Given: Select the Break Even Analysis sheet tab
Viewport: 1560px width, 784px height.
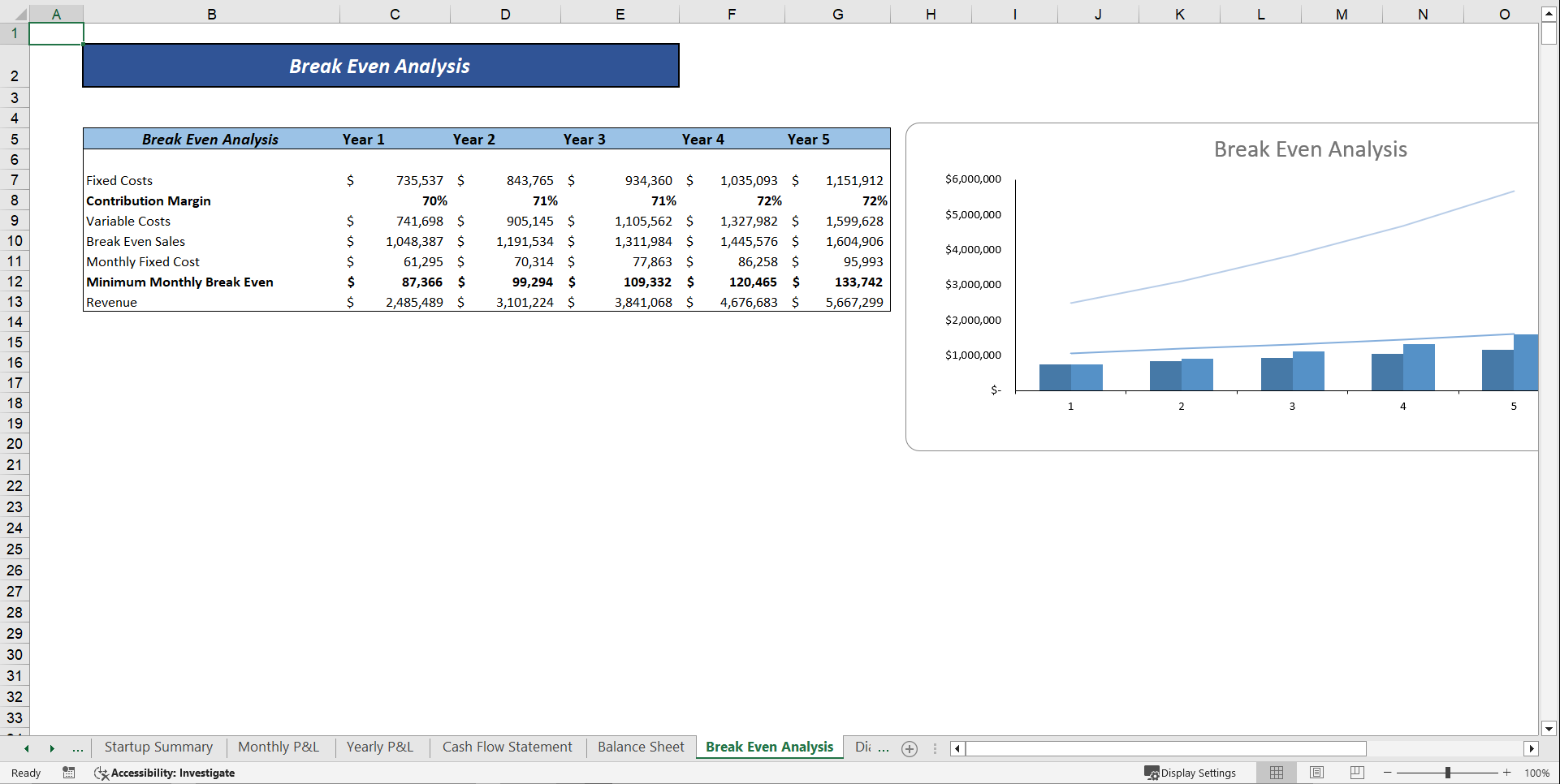Looking at the screenshot, I should point(770,747).
